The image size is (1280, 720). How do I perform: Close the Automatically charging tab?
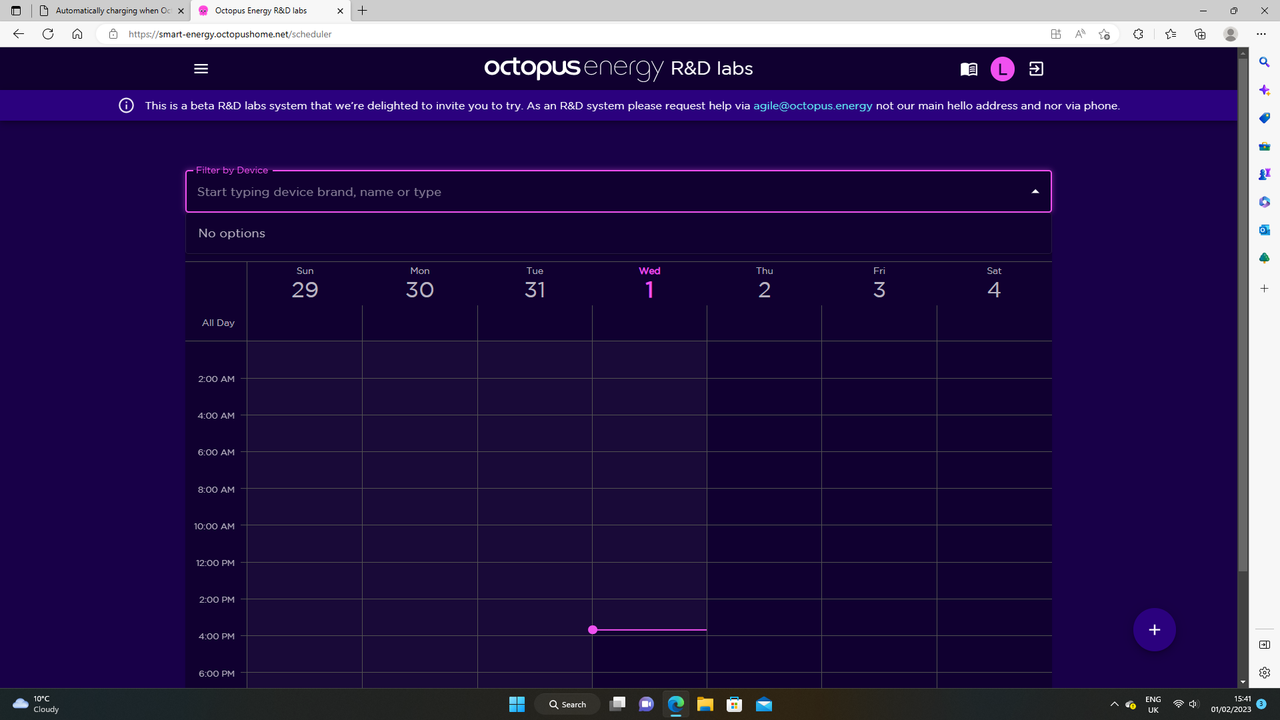click(179, 10)
